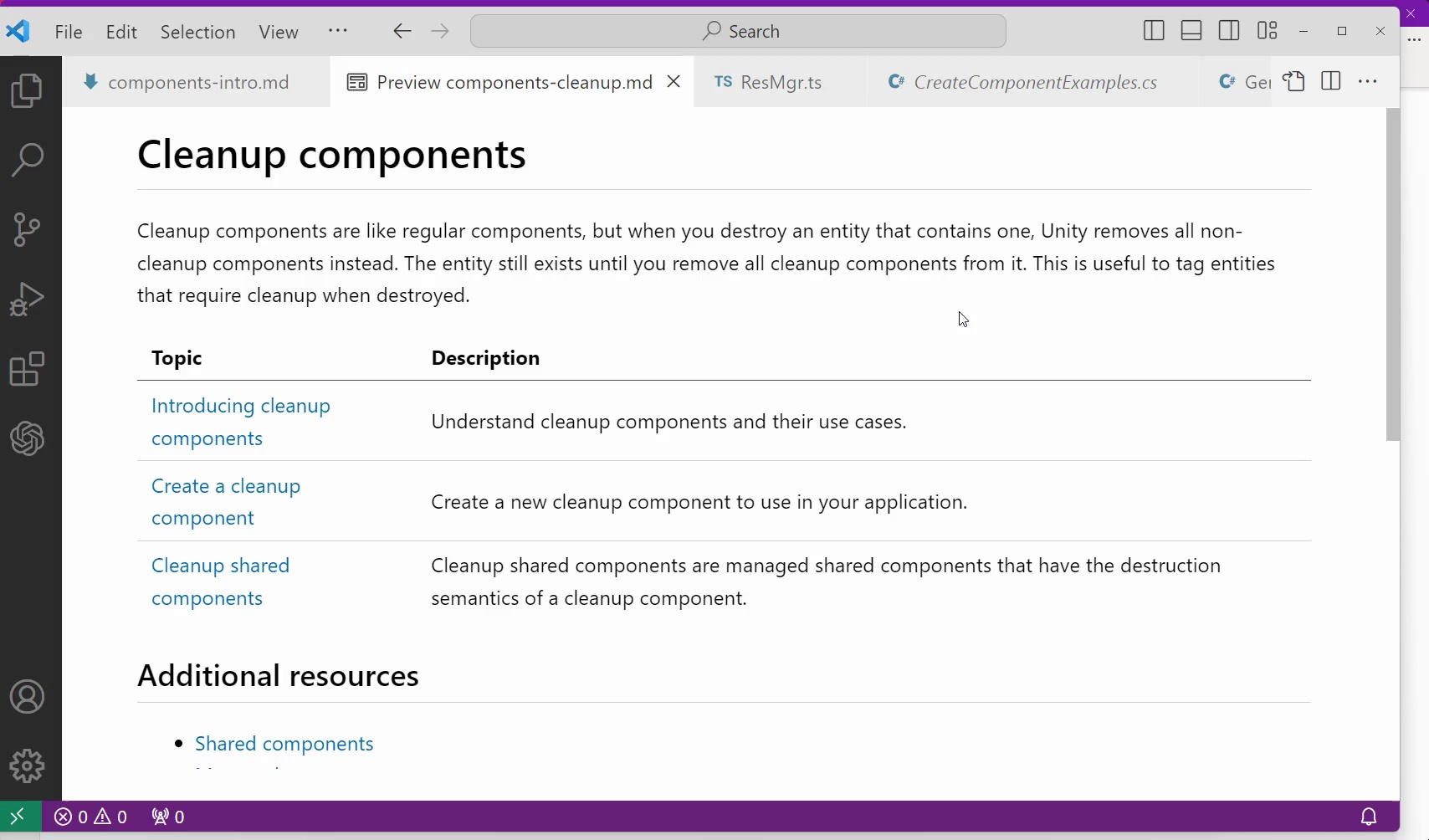Screen dimensions: 1429x840
Task: Switch to the ResMgr.ts tab
Action: tap(780, 82)
